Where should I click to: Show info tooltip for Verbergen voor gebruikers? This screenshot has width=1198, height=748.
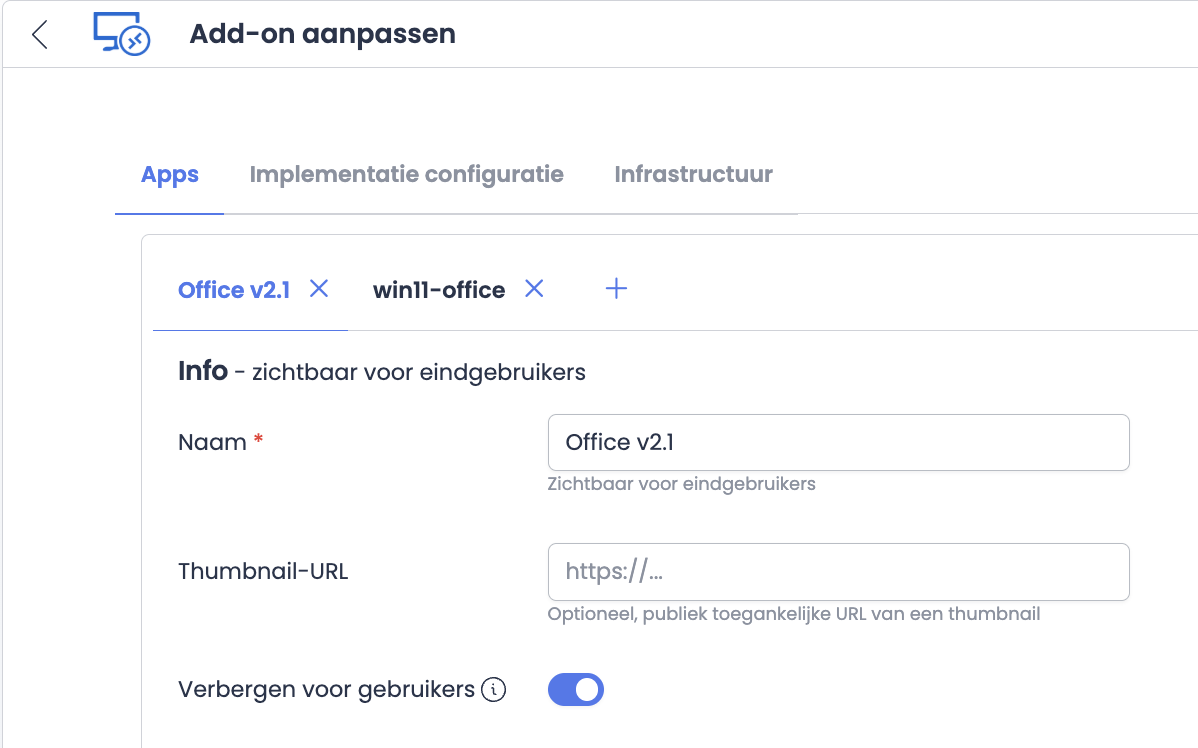(x=494, y=690)
